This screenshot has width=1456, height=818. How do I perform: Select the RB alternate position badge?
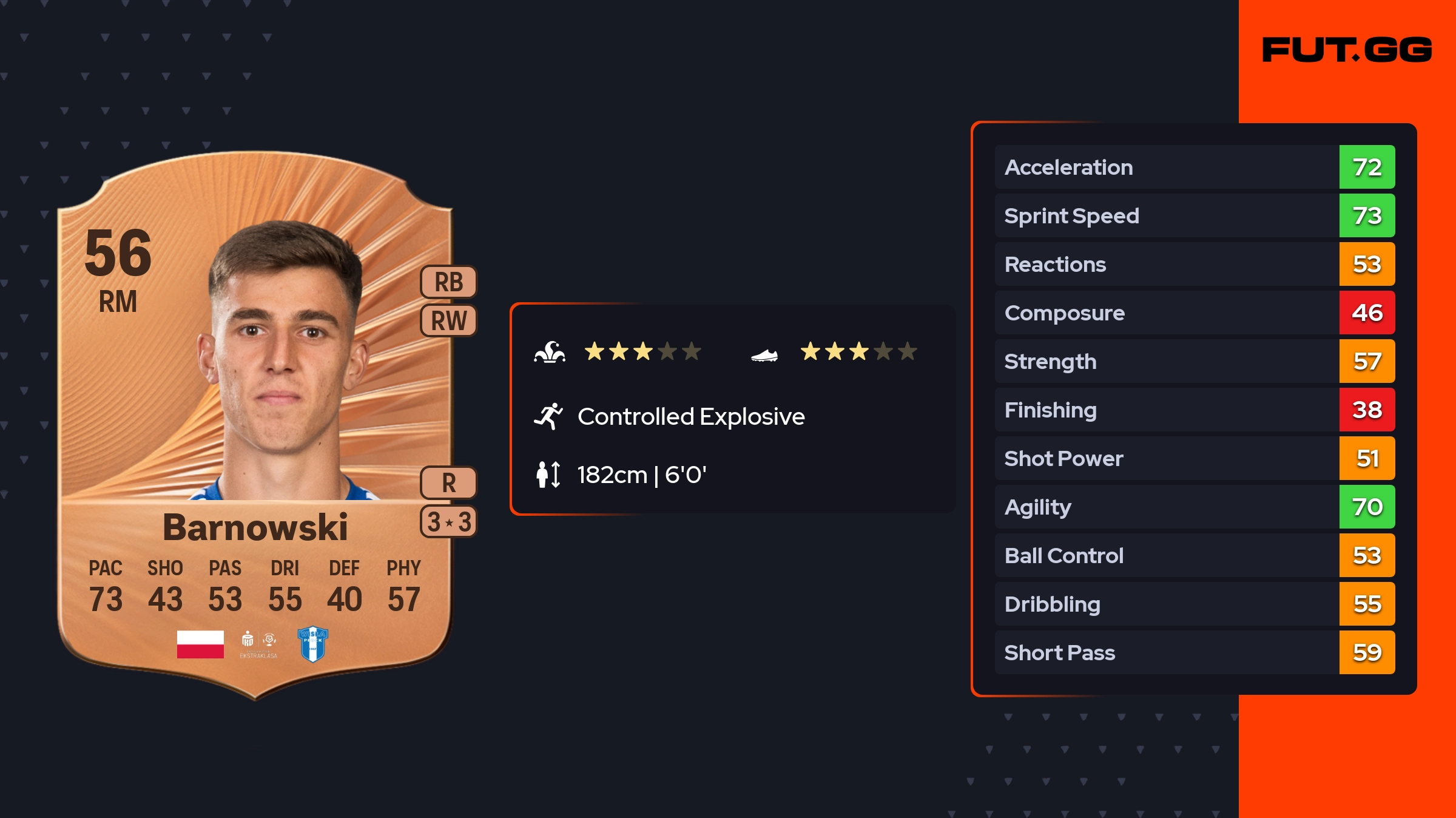449,282
